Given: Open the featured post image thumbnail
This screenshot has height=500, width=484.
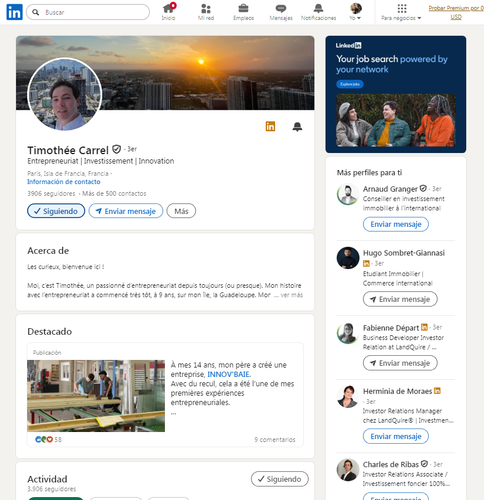Looking at the screenshot, I should [96, 396].
